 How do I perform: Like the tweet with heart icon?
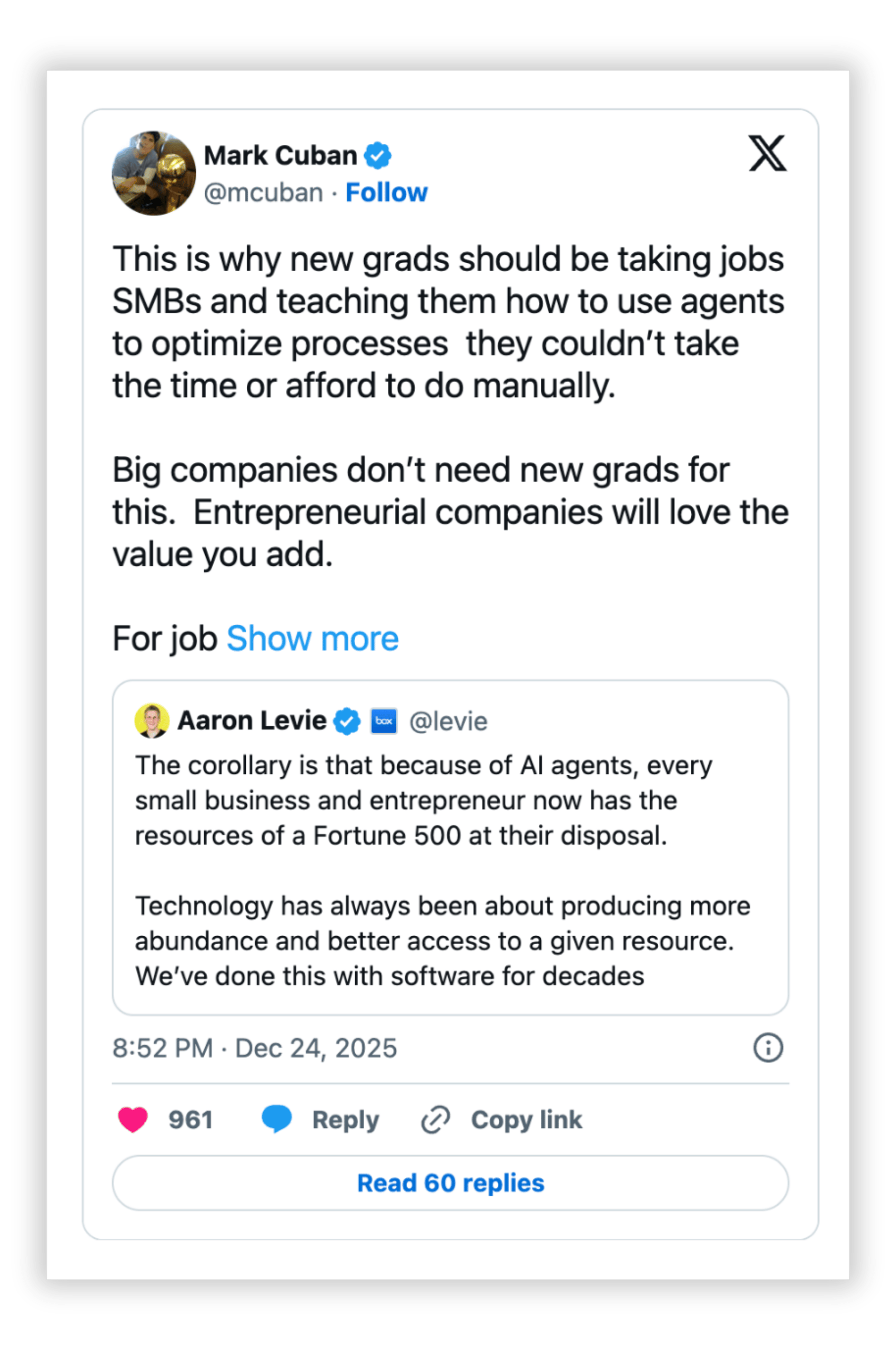tap(133, 1119)
